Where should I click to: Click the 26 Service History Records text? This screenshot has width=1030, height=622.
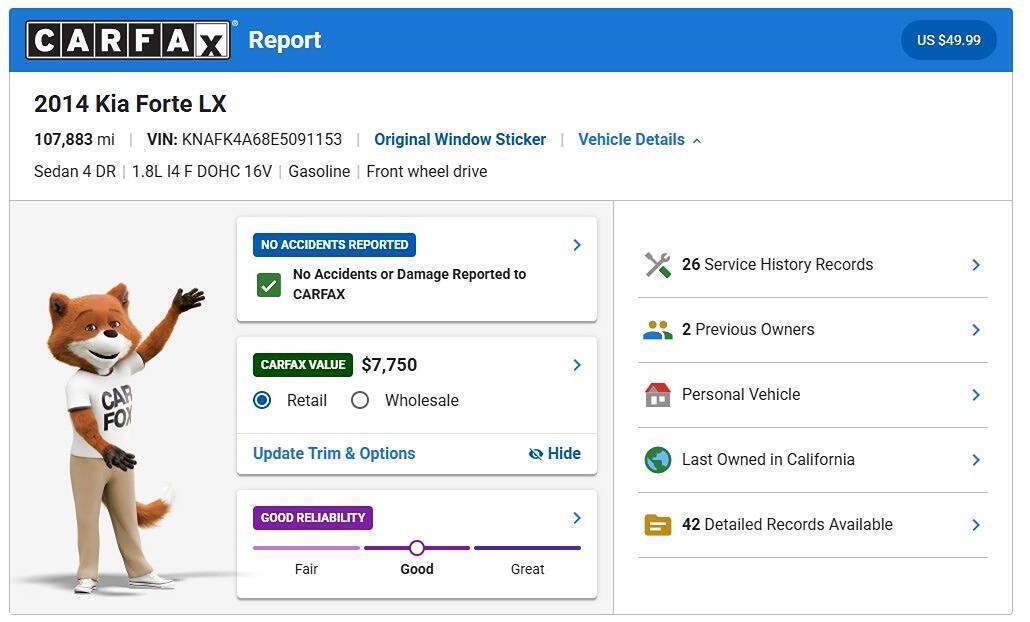pyautogui.click(x=778, y=265)
